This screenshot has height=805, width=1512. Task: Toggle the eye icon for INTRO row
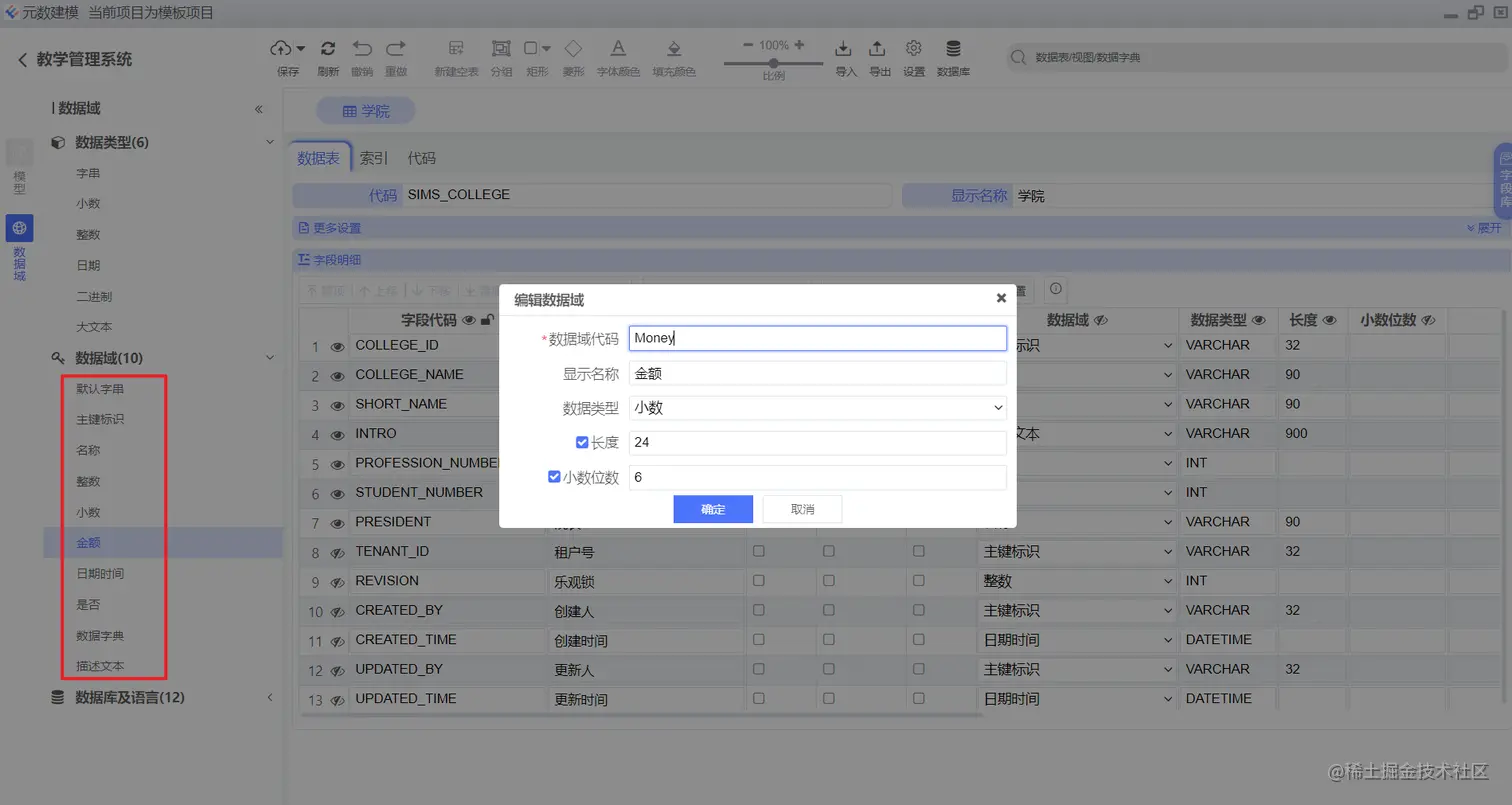coord(338,435)
